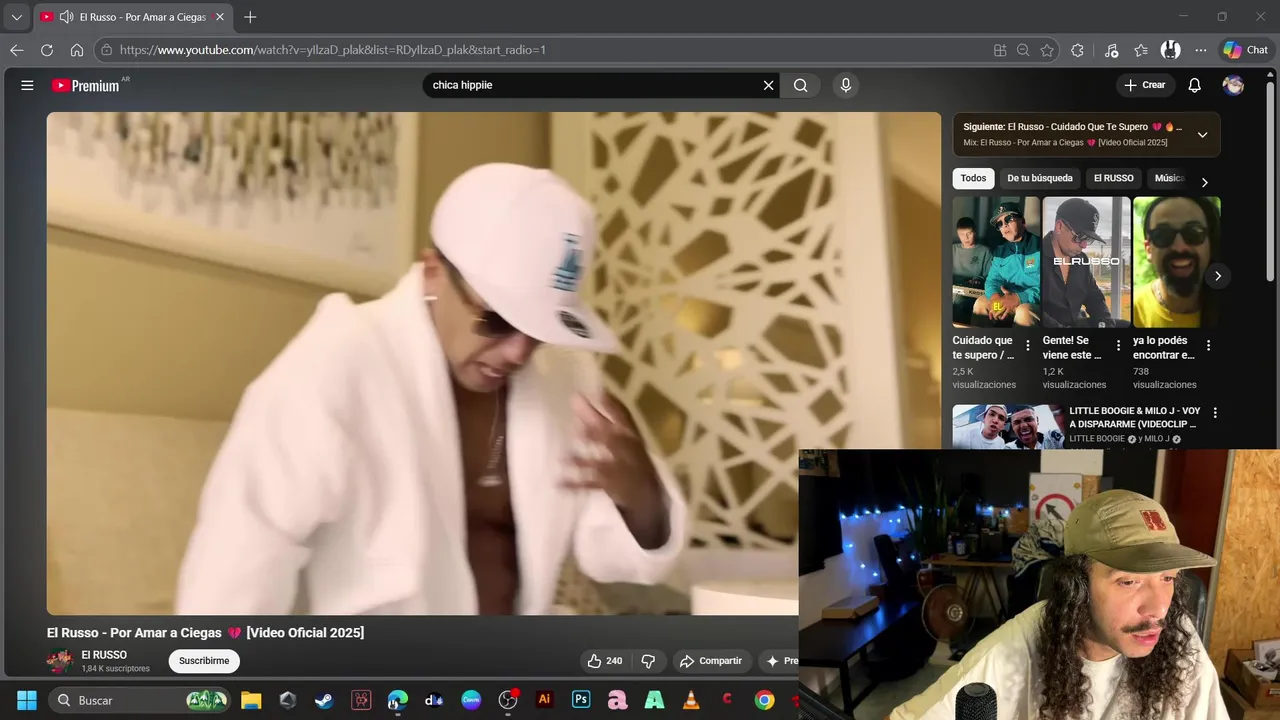Switch to the 'El Russo - Por Amar a Ciegas' tab
1280x720 pixels.
click(132, 17)
